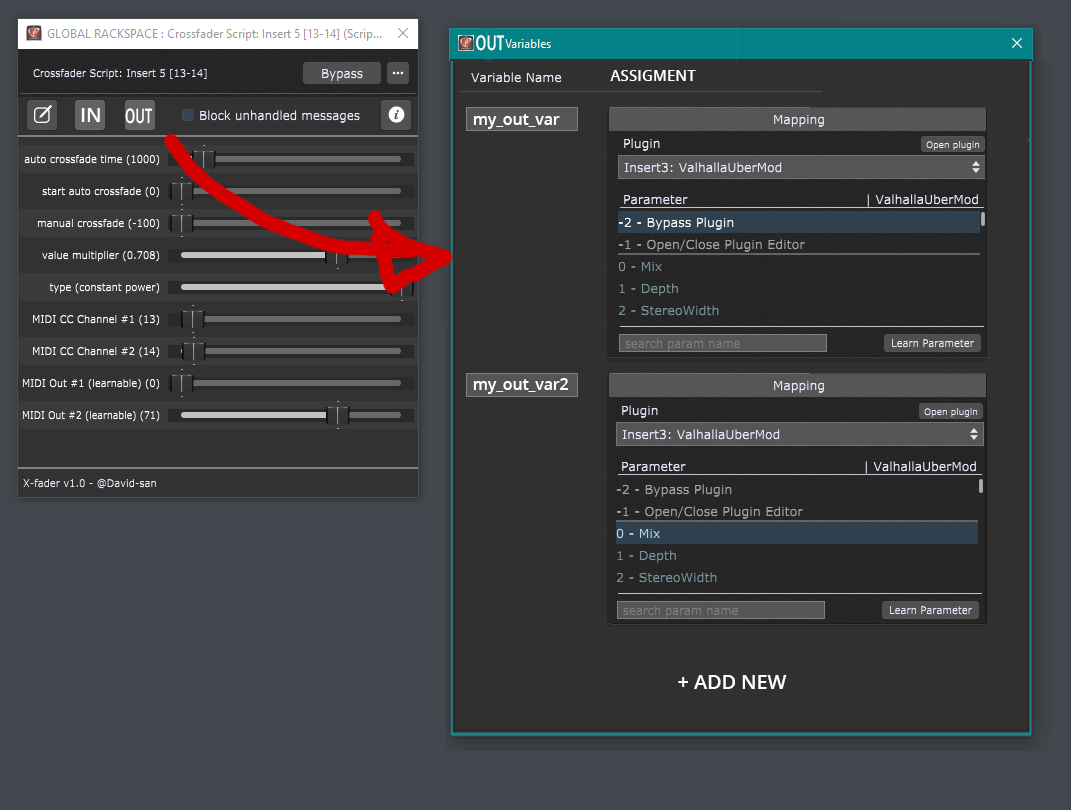The image size is (1071, 810).
Task: Select '1 - Depth' parameter for my_out_var2
Action: point(796,555)
